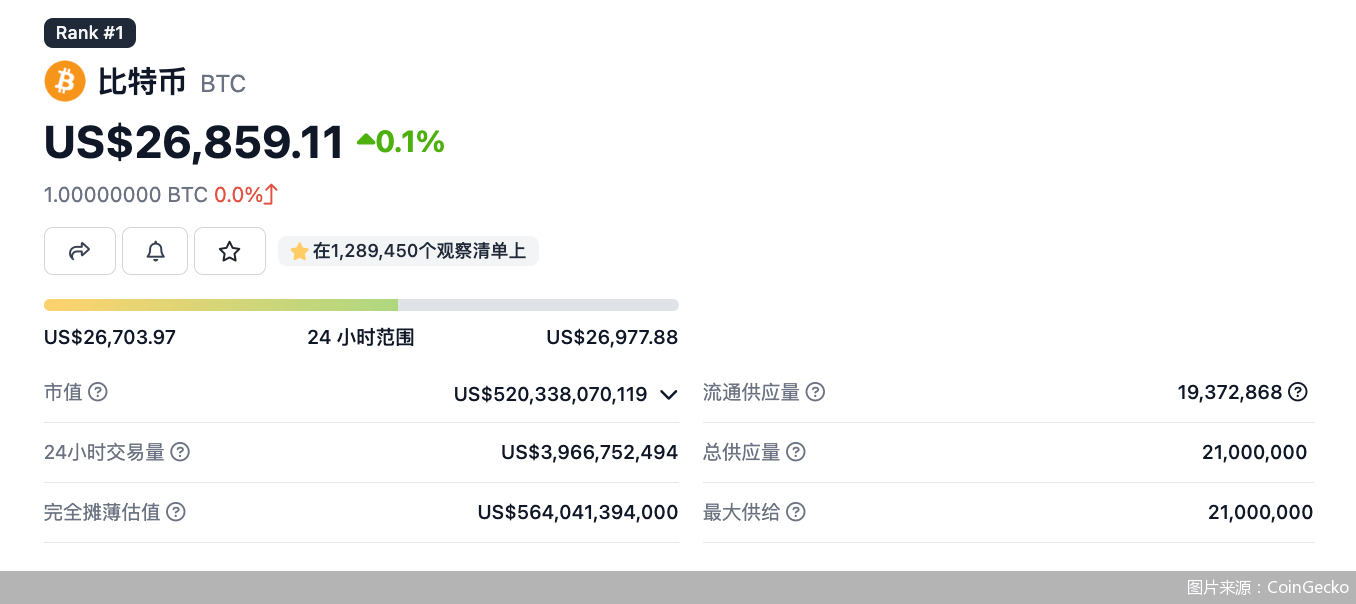
Task: Click the coin name 比特币
Action: (140, 82)
